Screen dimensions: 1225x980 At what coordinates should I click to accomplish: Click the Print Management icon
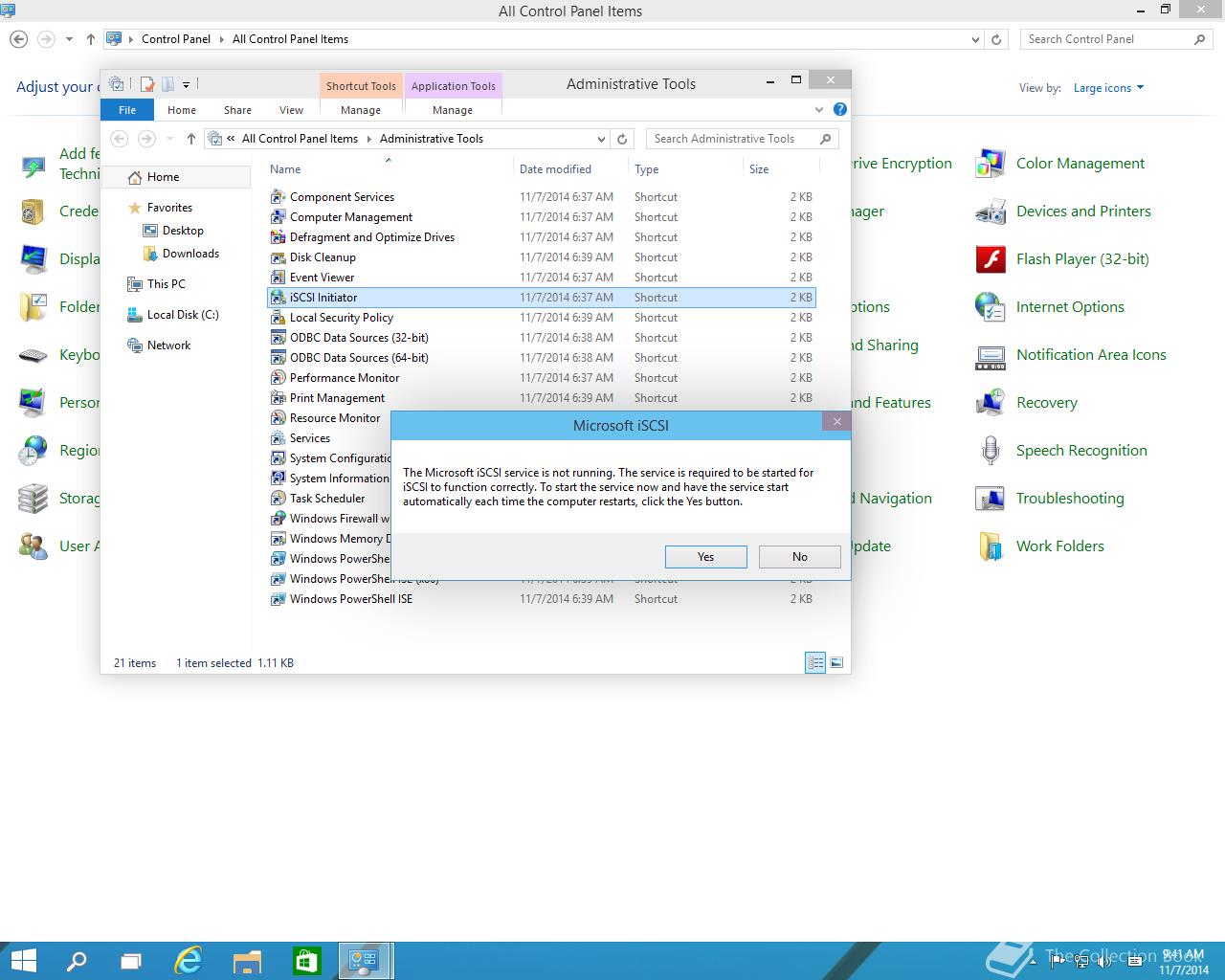pos(278,398)
